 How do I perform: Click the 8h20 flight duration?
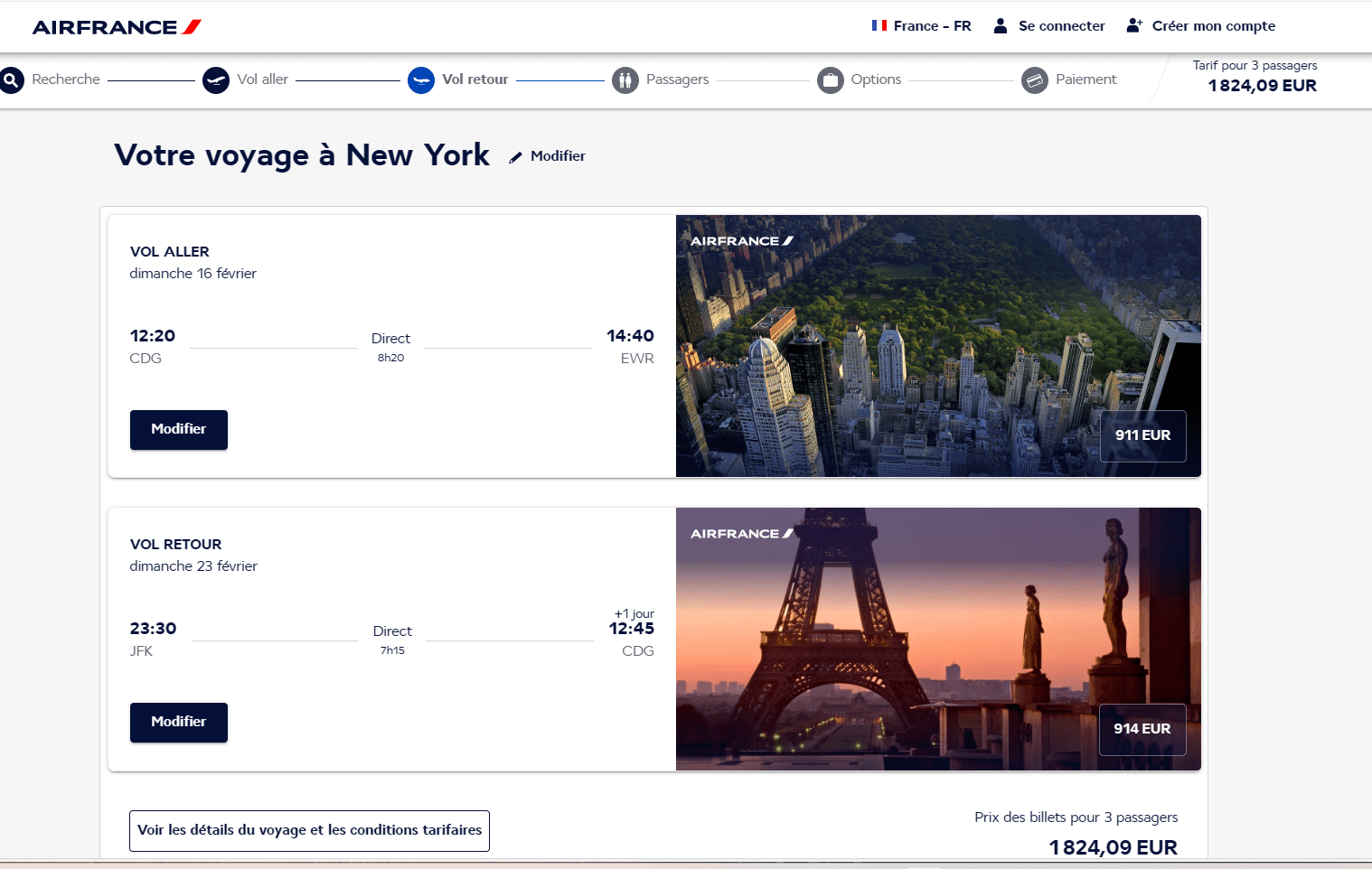(x=390, y=358)
